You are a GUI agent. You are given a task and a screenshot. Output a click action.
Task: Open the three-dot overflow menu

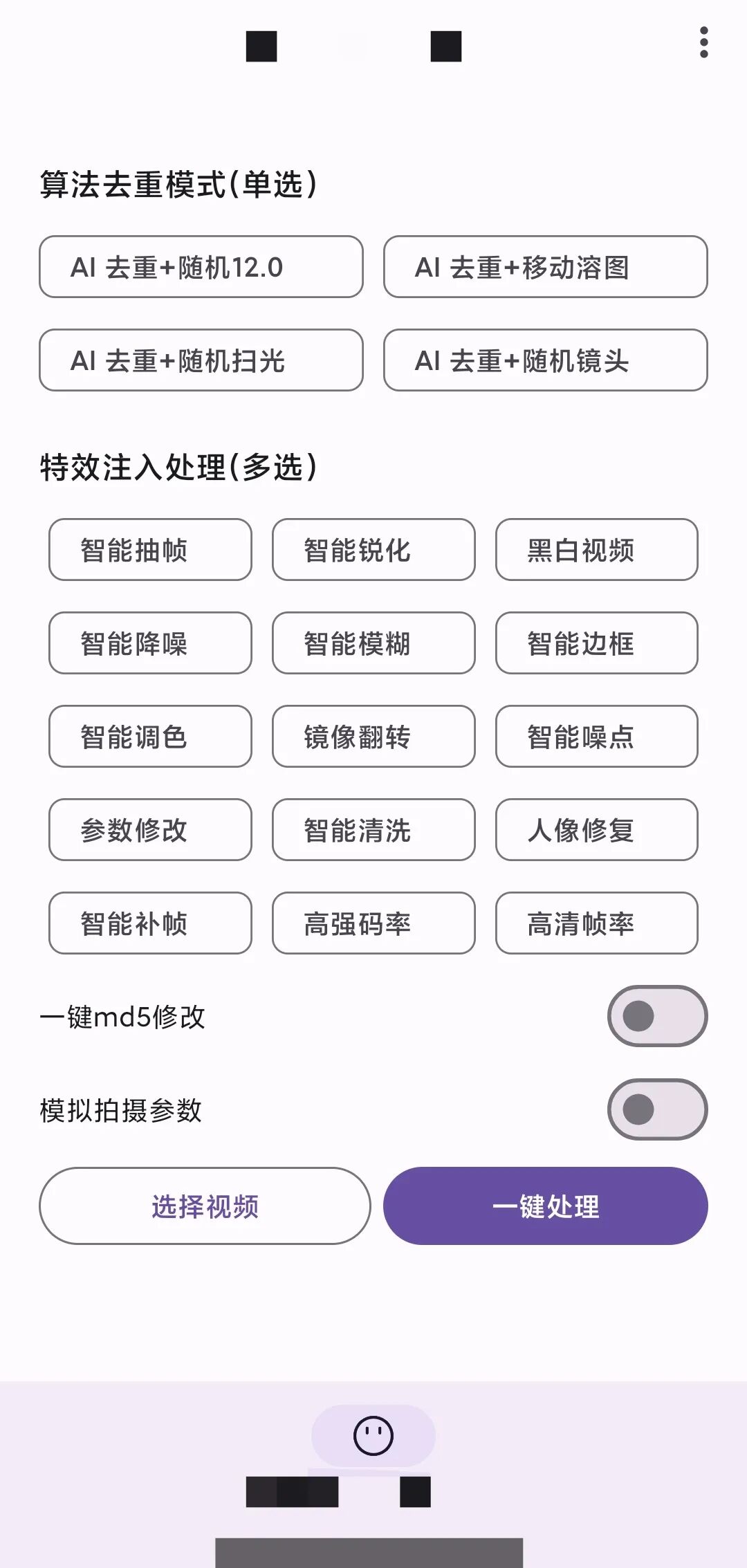pos(703,43)
